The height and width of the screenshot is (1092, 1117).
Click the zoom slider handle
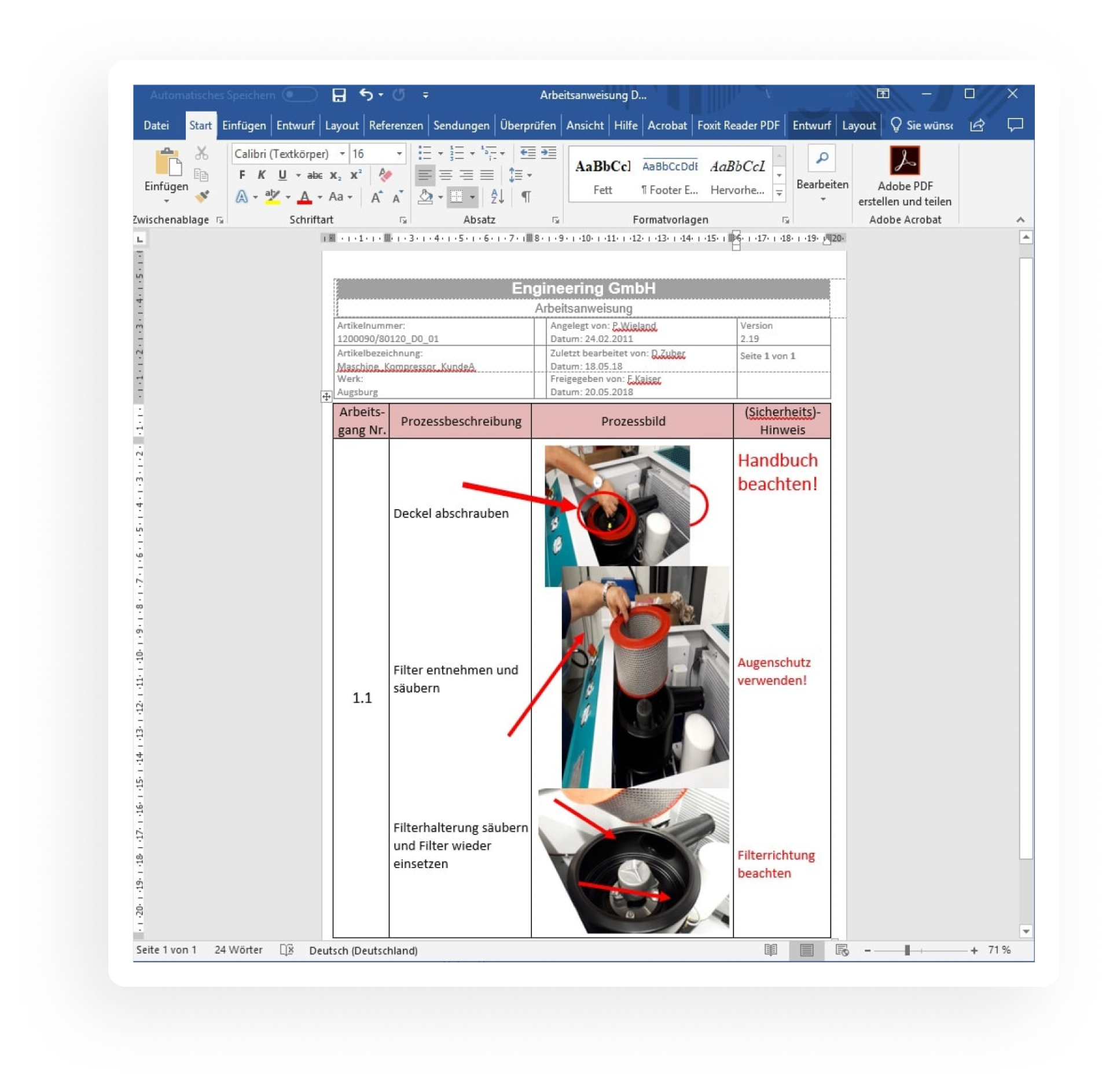906,950
